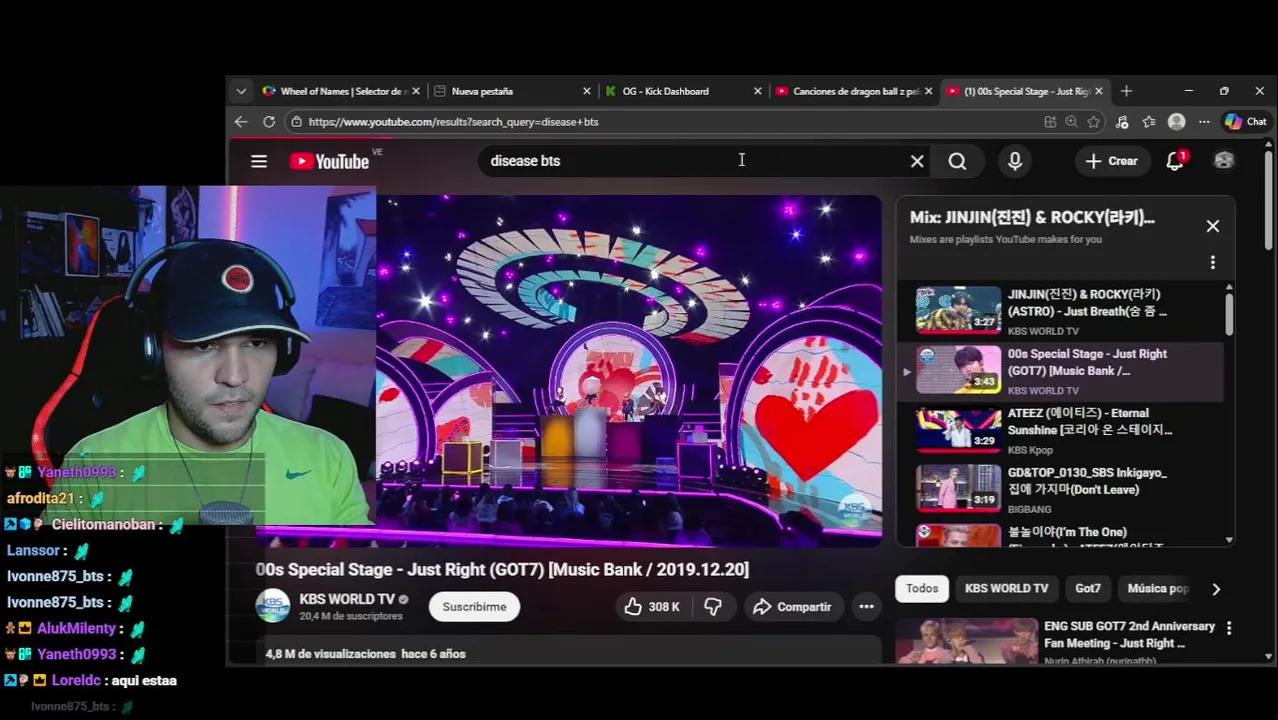Open options for ENG SUB GOT7 video
Screen dimensions: 1278x720
[1229, 629]
